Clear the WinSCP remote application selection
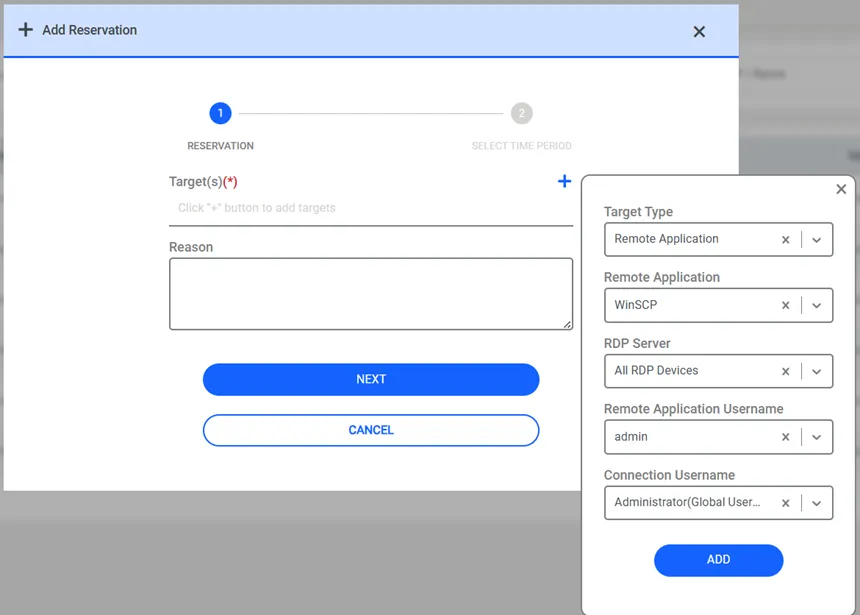The height and width of the screenshot is (615, 860). coord(785,306)
